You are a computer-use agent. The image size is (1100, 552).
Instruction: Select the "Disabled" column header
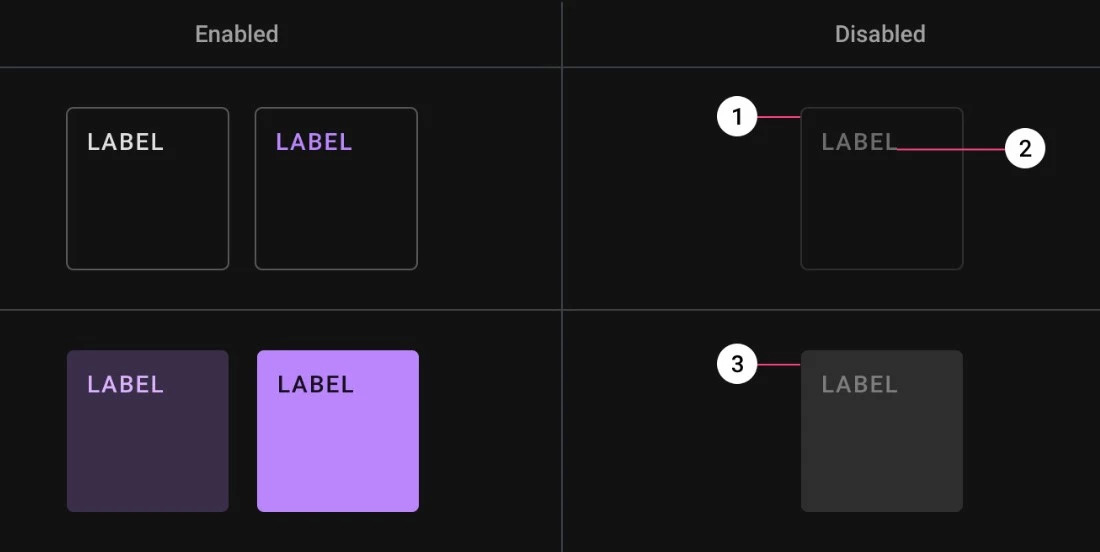(x=880, y=34)
